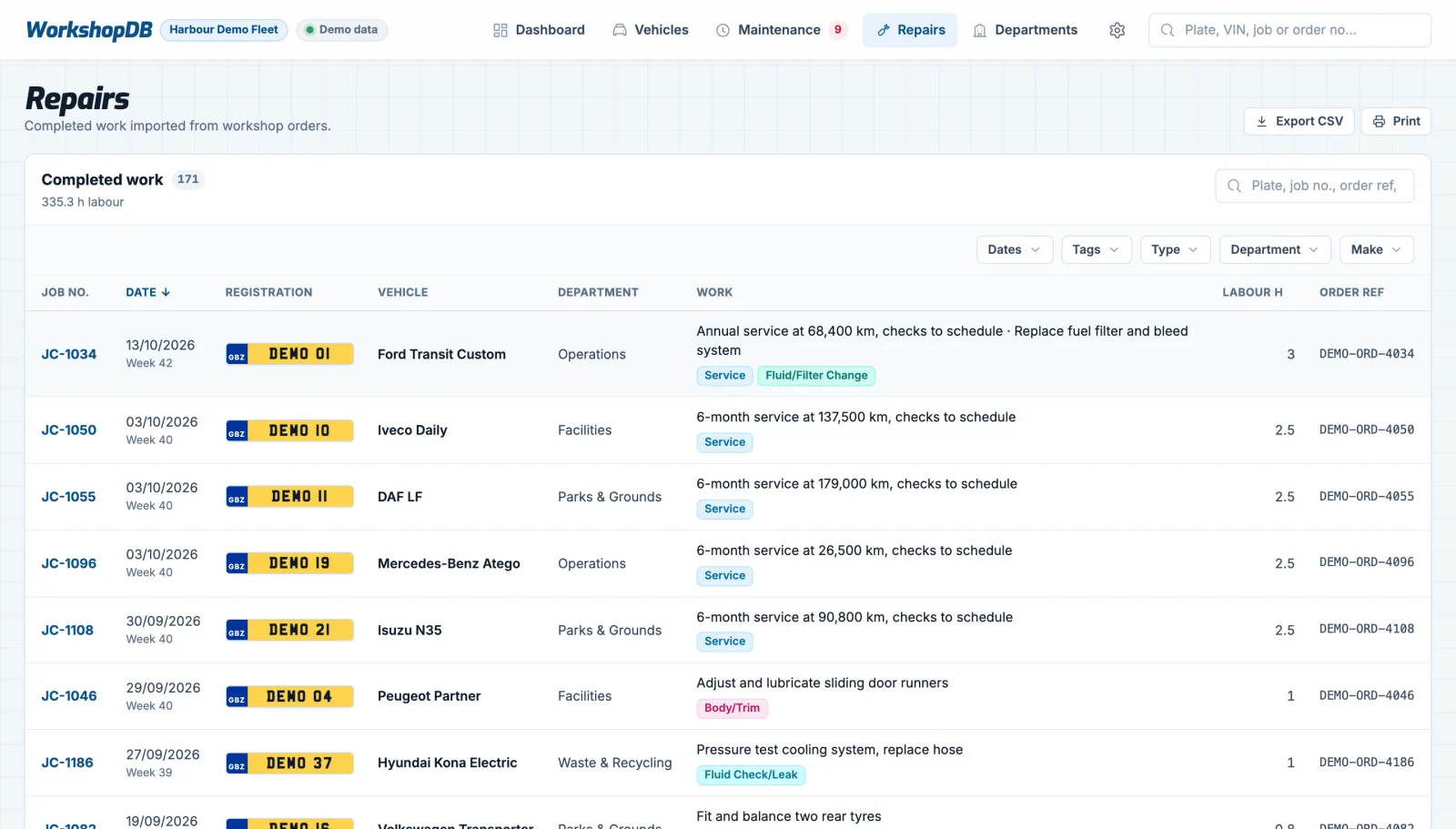Click the Harbour Demo Fleet badge
The image size is (1456, 829).
224,30
